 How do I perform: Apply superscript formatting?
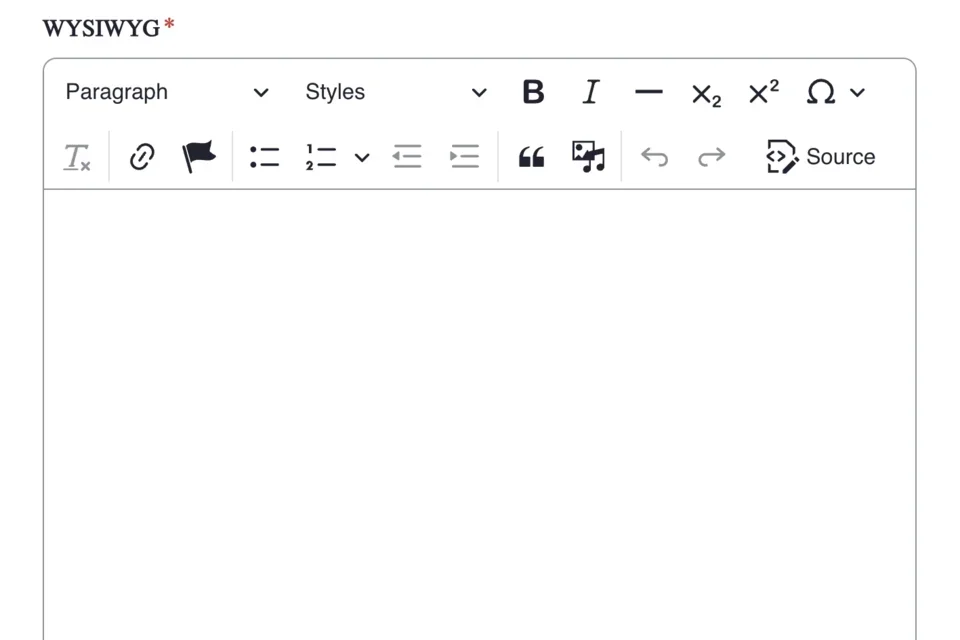pos(764,92)
